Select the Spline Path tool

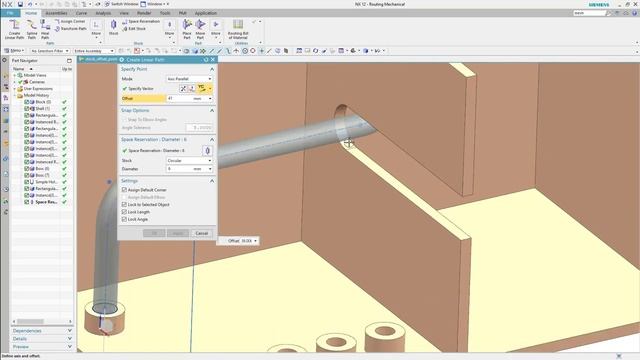tap(32, 29)
